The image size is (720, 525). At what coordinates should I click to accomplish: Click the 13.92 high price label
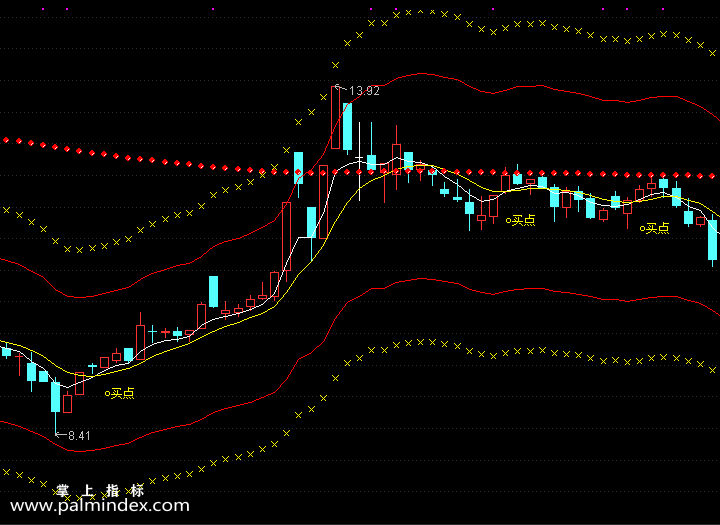pos(365,91)
